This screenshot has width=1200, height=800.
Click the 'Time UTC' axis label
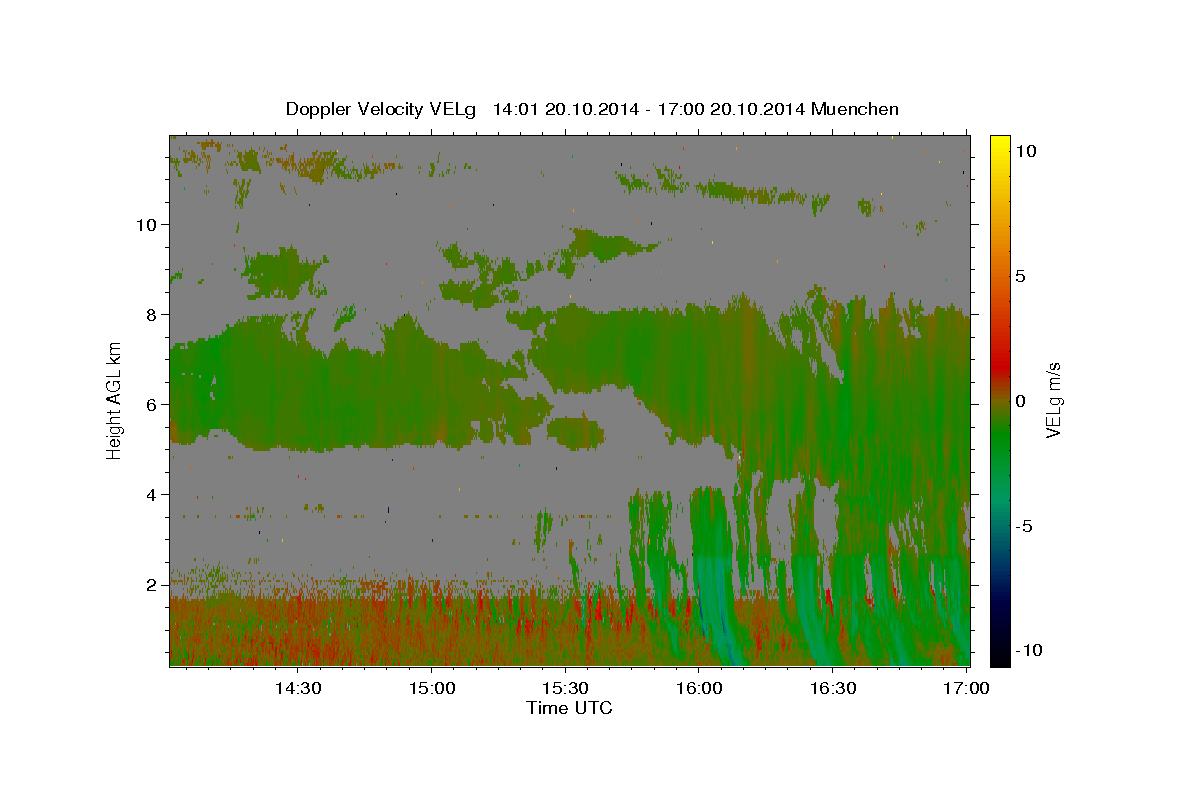[569, 708]
